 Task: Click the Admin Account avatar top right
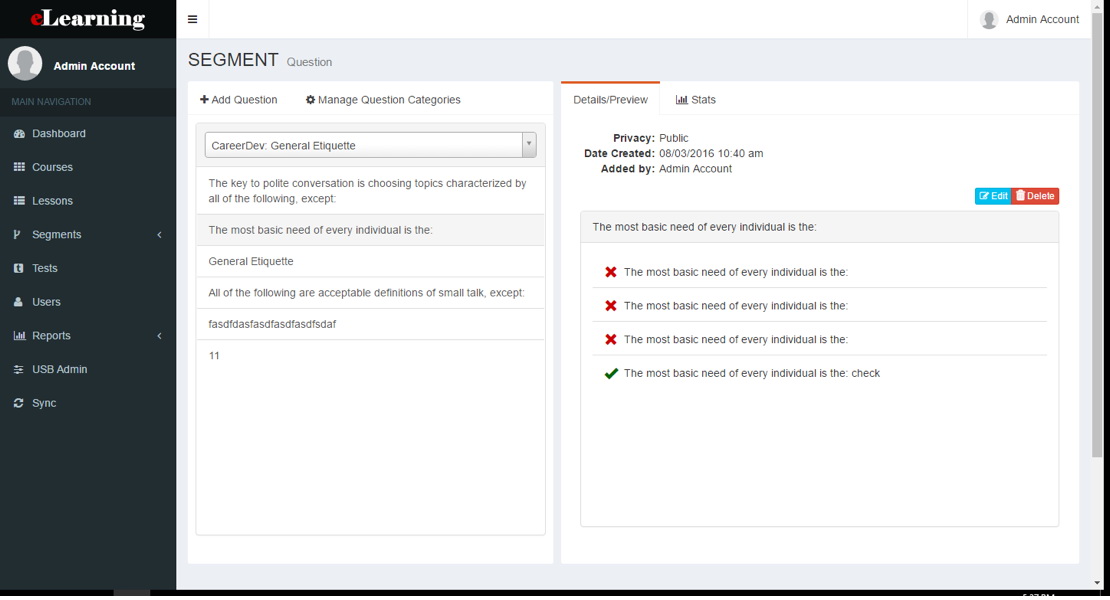(x=988, y=19)
